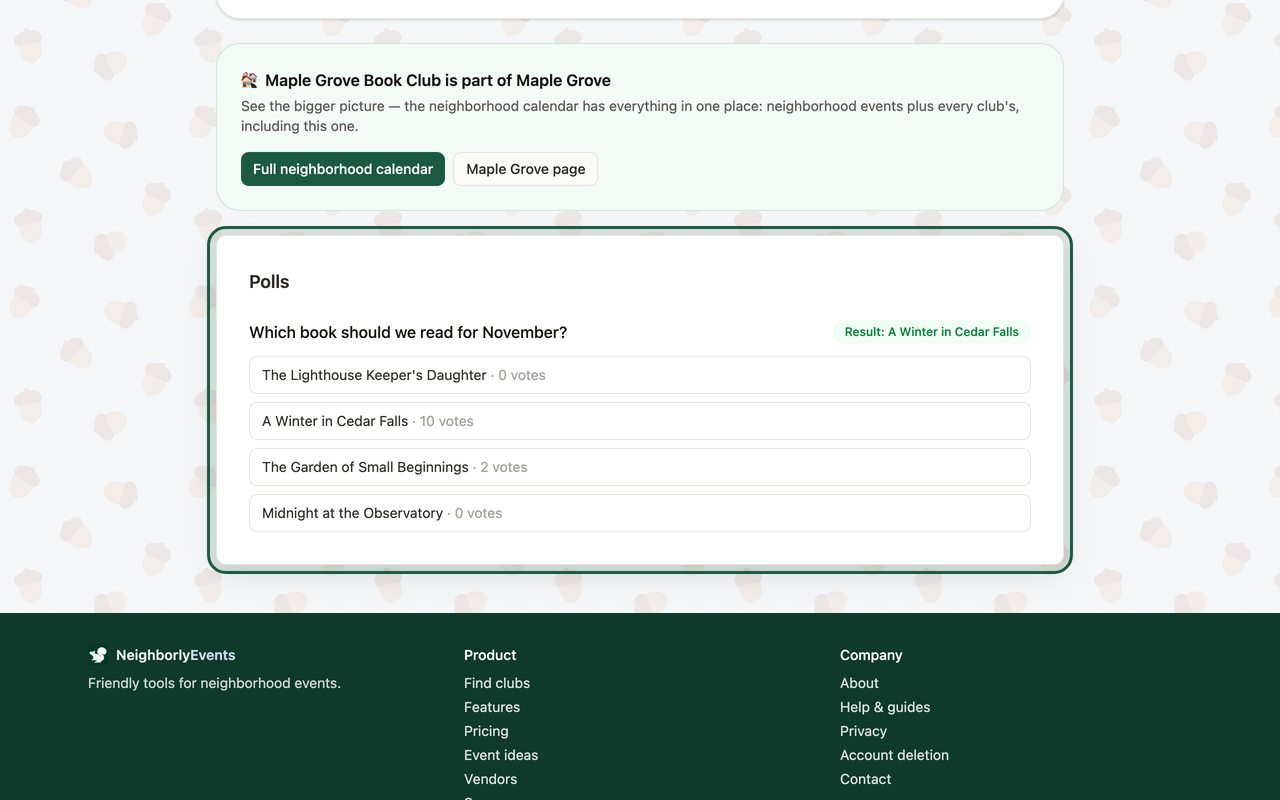This screenshot has height=800, width=1280.
Task: Click the NeighborlyEvents squirrel logo icon
Action: coord(98,655)
